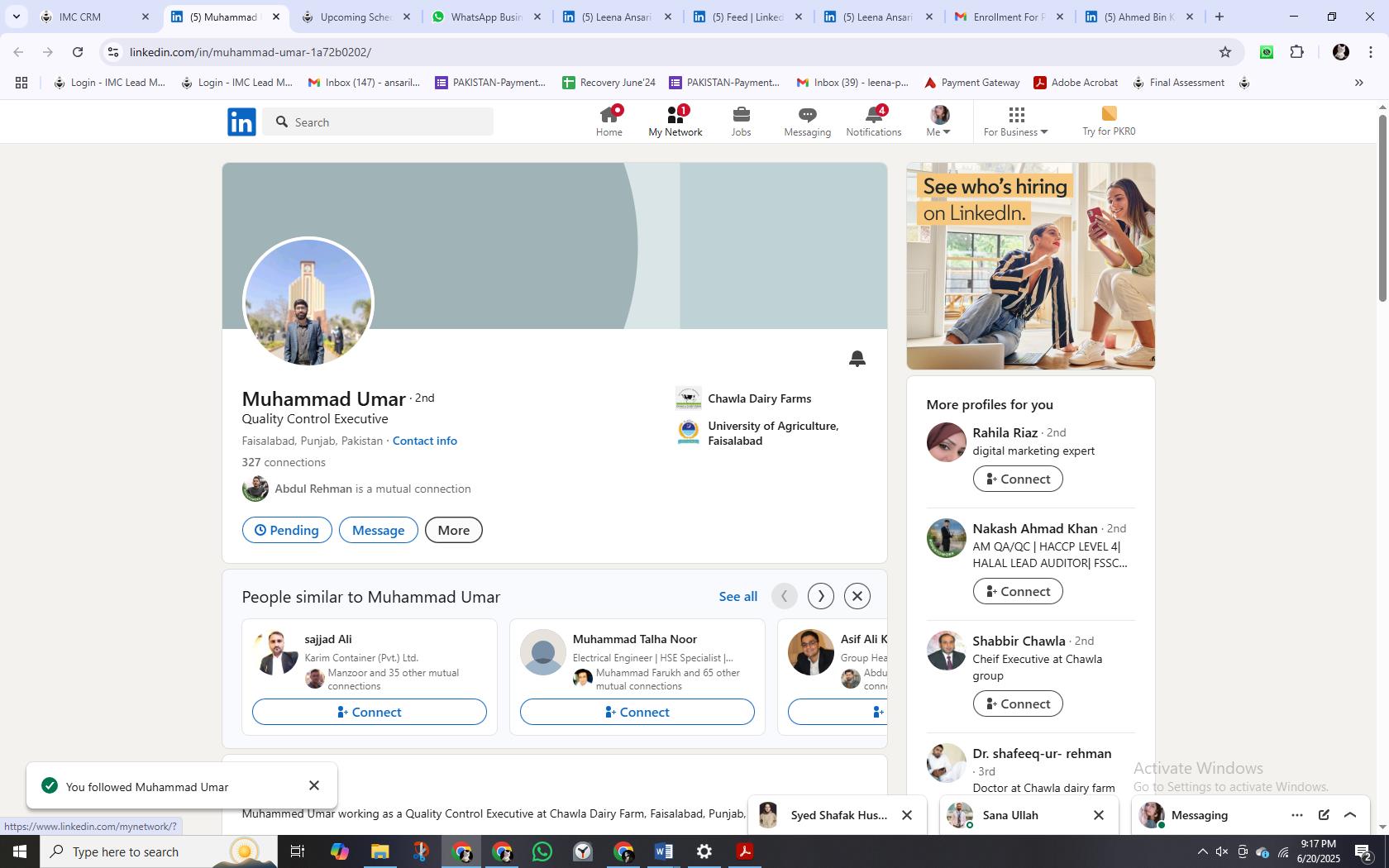Connect with Nakash Ahmad Khan
This screenshot has width=1389, height=868.
point(1018,591)
